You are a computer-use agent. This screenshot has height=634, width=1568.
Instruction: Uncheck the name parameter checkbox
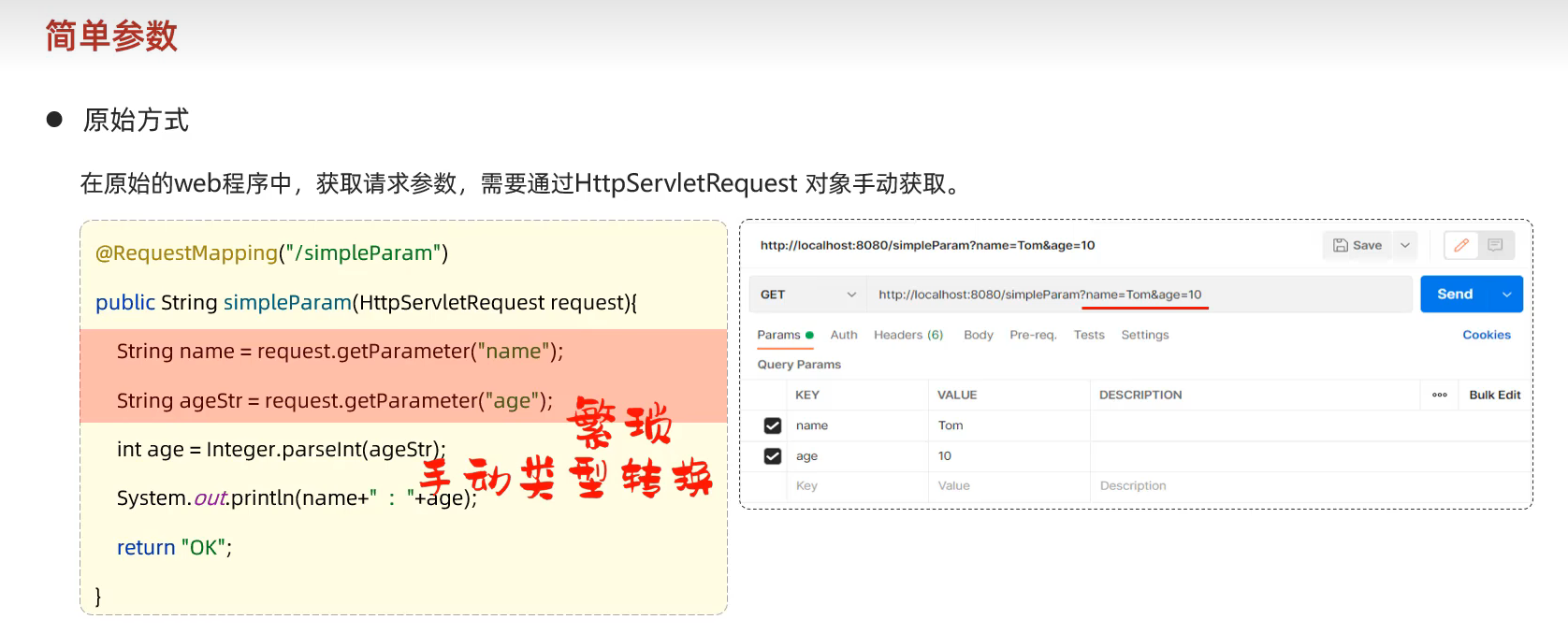pos(773,425)
